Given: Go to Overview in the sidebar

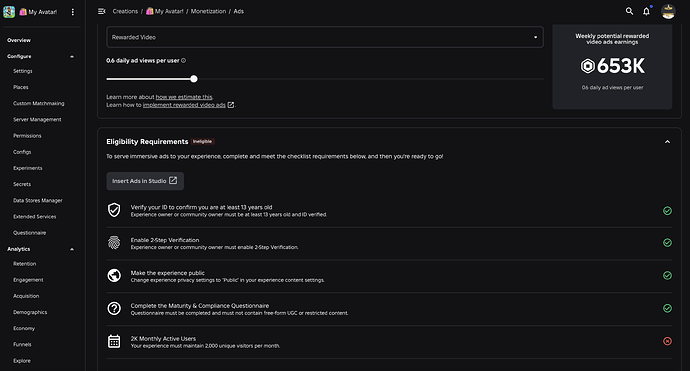Looking at the screenshot, I should pos(19,40).
